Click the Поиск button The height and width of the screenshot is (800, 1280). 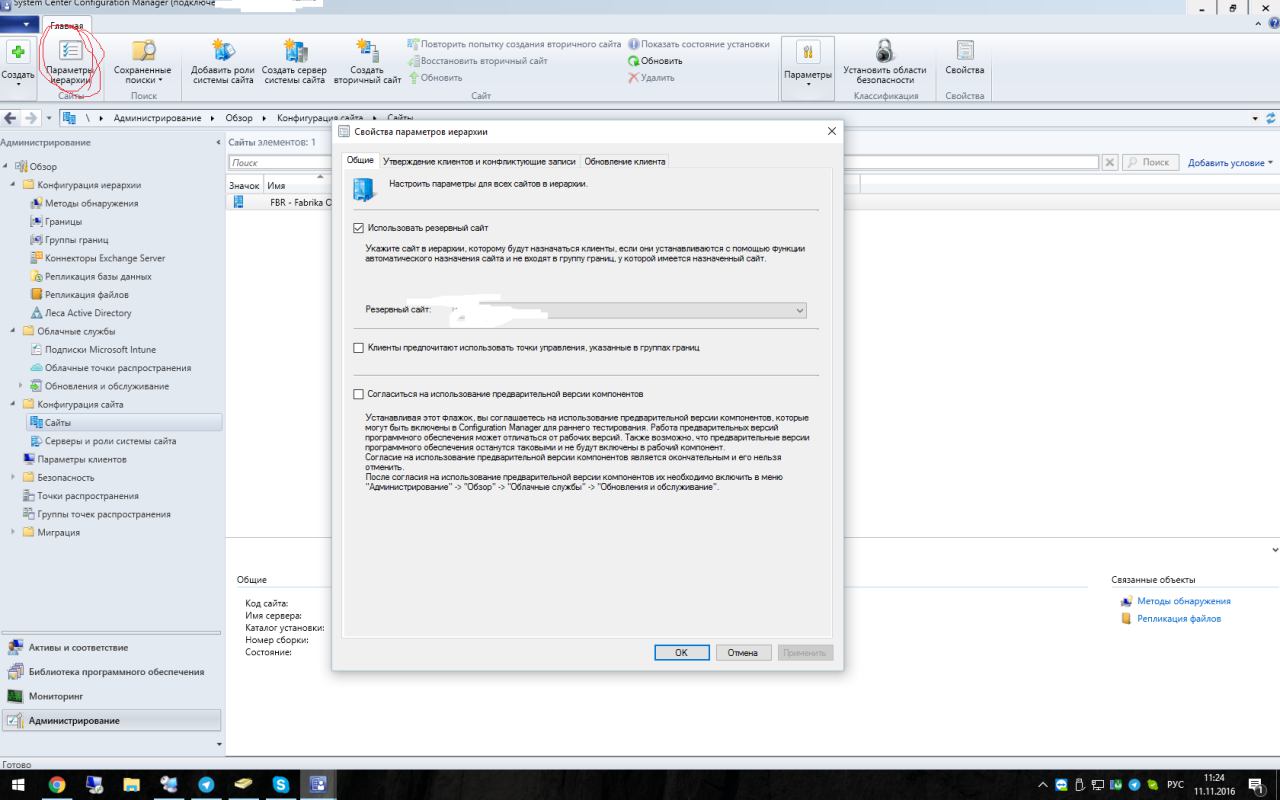[1150, 162]
